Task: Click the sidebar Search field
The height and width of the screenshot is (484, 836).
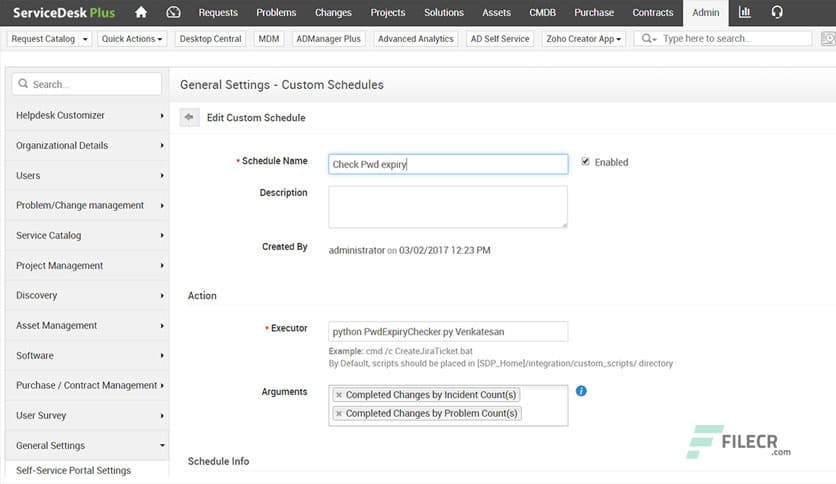Action: coord(86,84)
